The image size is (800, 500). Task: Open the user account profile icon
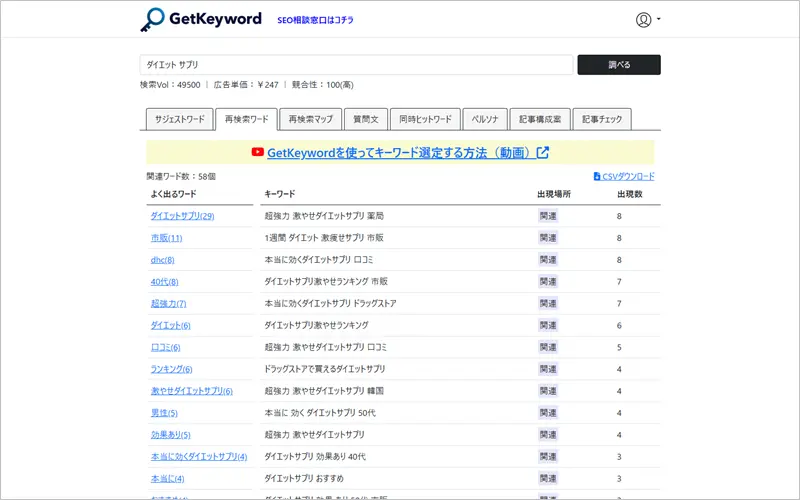[643, 19]
